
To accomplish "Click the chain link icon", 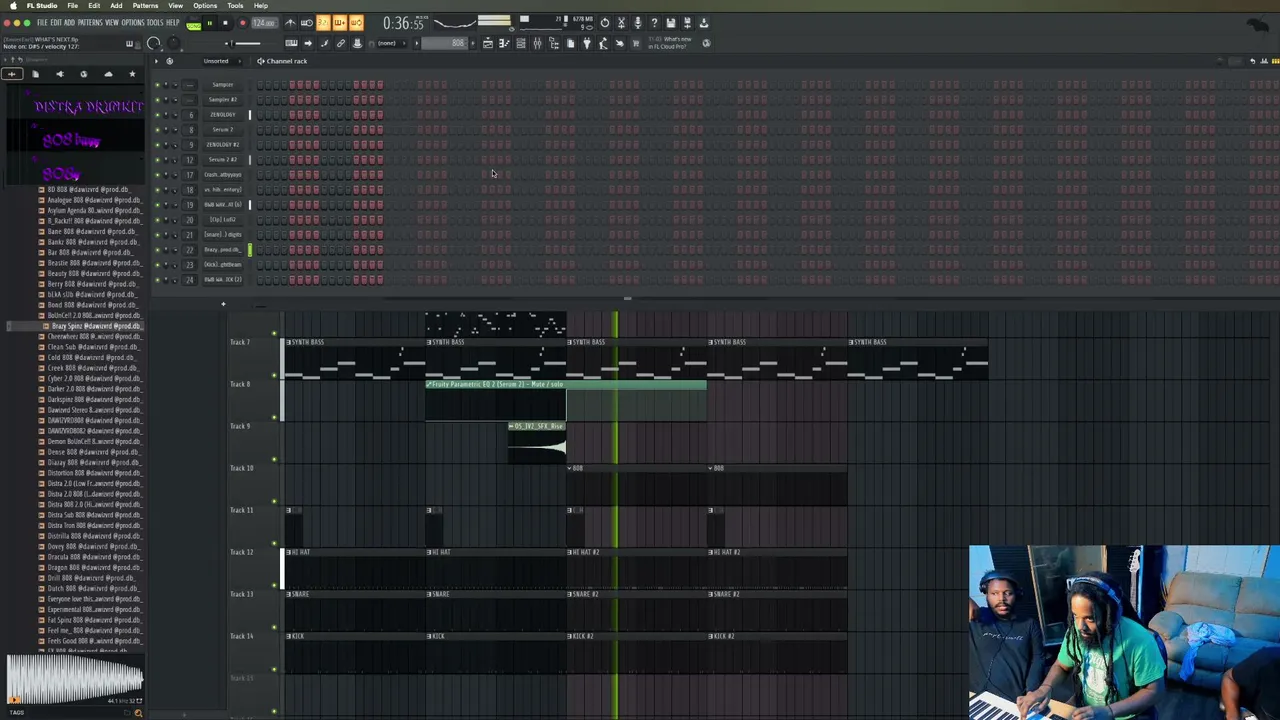I will pyautogui.click(x=340, y=43).
